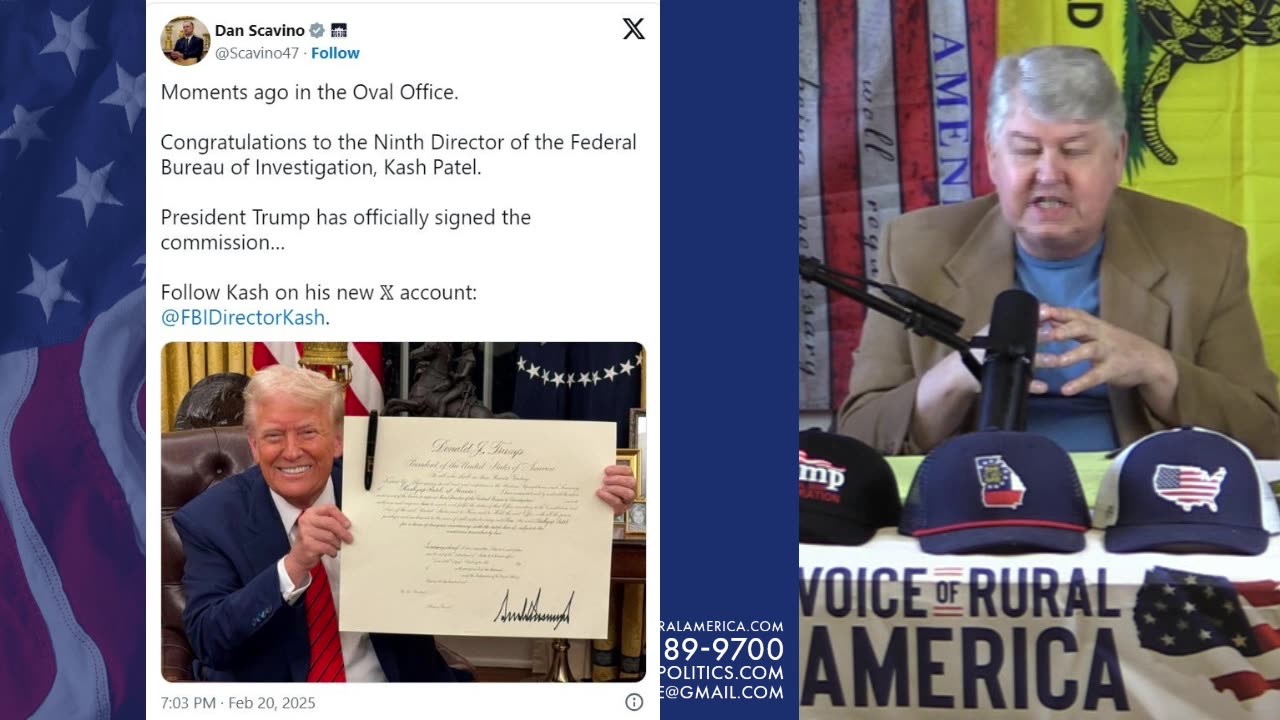Click the X logo icon in the tweet
1280x720 pixels.
[x=634, y=29]
